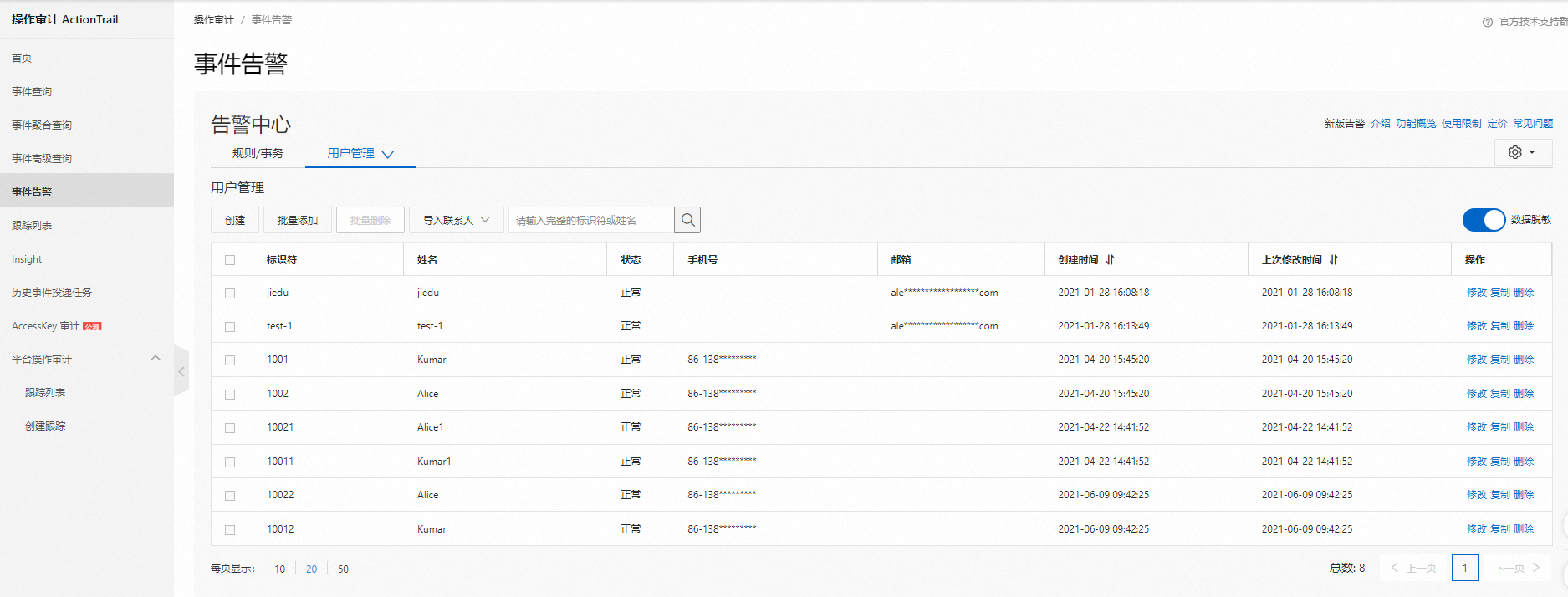Click 删除 for identifier 10012
The width and height of the screenshot is (1568, 597).
[x=1524, y=529]
